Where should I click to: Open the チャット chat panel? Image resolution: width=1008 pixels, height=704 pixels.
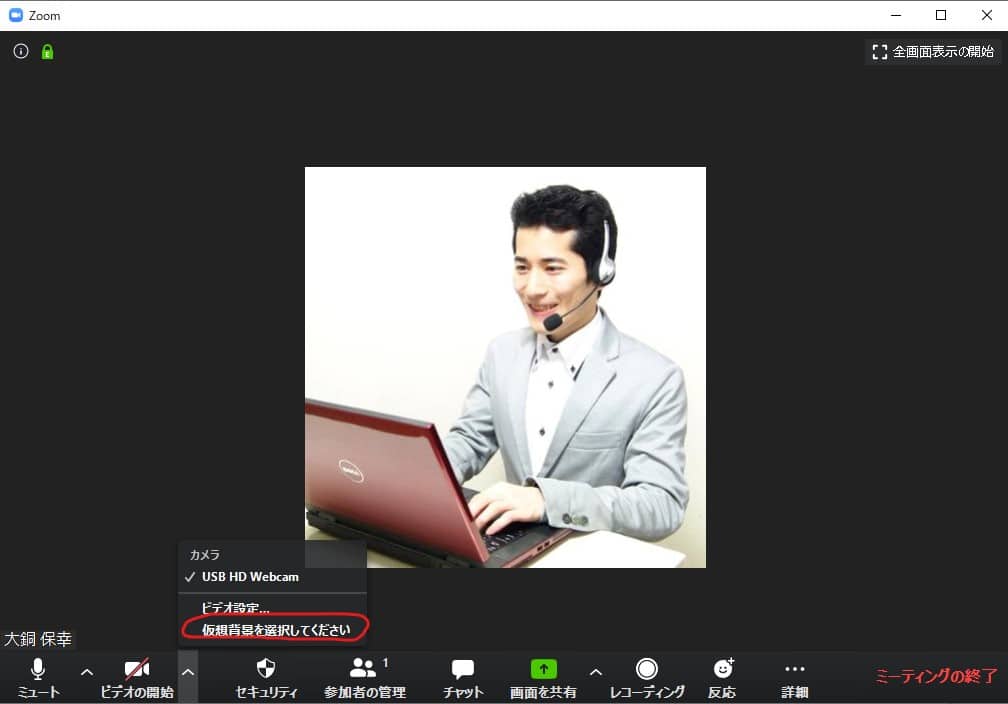point(463,678)
